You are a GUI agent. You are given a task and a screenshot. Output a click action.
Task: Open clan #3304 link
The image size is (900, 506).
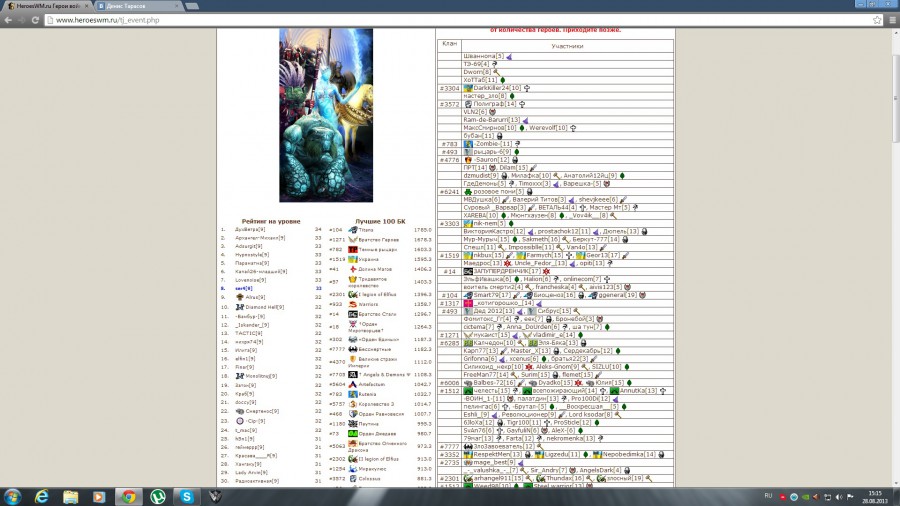tap(449, 89)
